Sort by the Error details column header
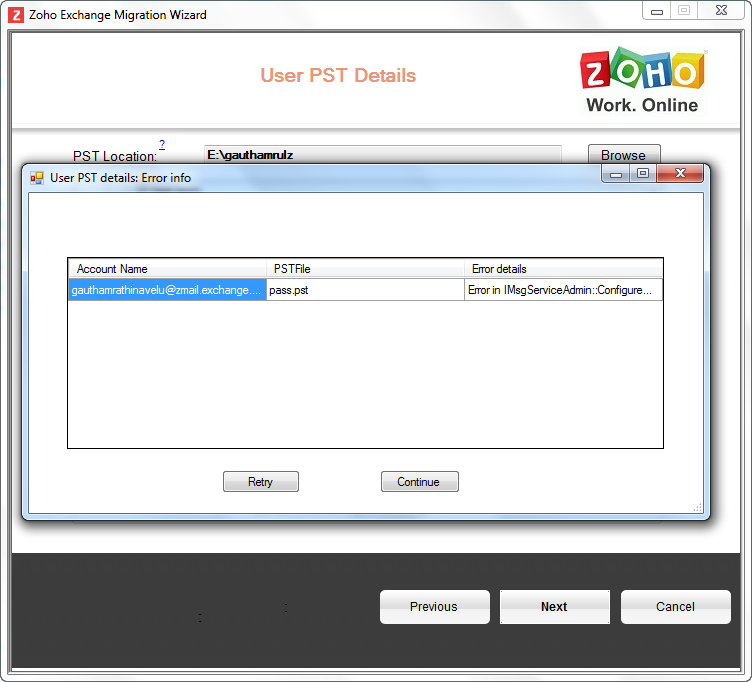752x682 pixels. (564, 269)
